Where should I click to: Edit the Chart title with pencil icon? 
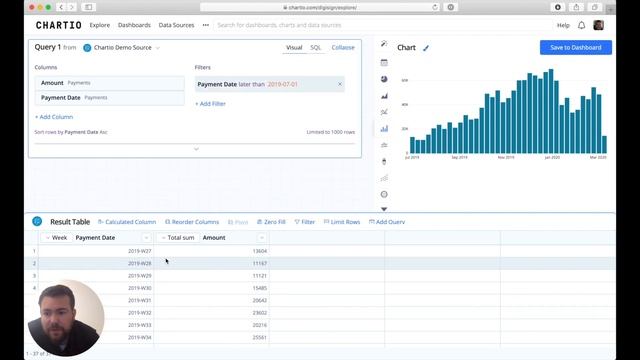click(426, 48)
